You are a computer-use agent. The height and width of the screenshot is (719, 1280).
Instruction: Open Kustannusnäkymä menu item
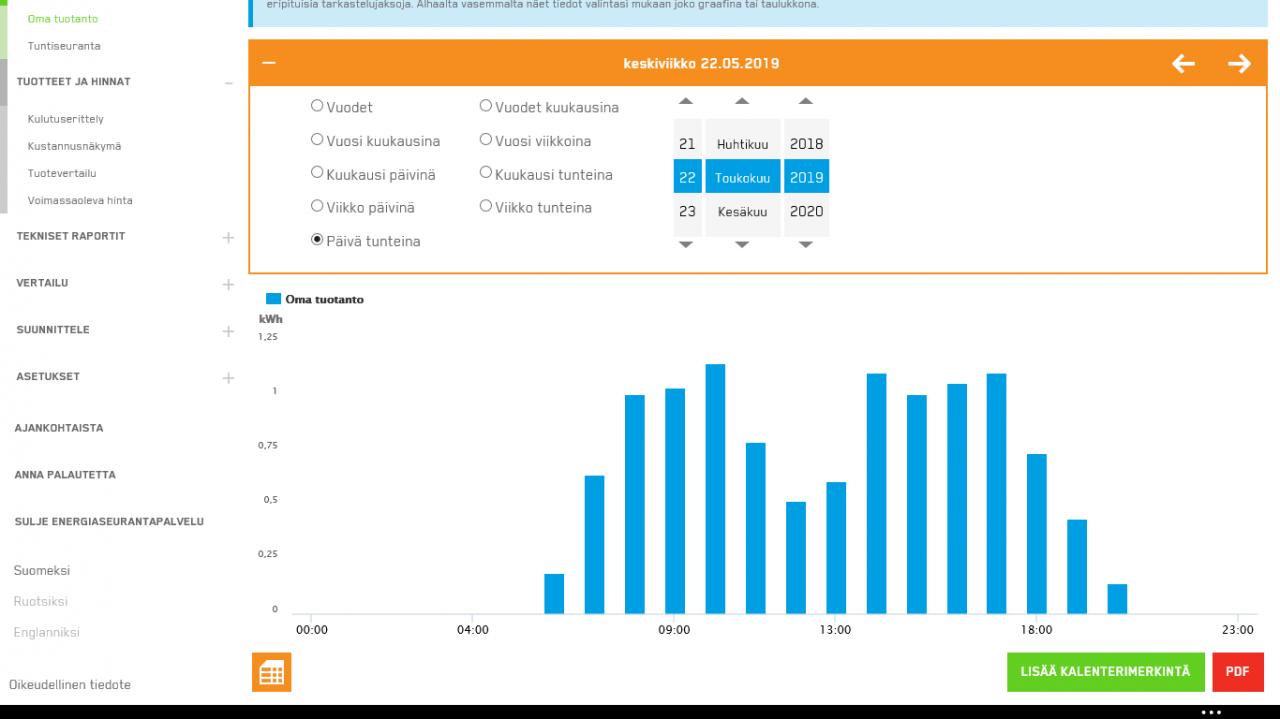74,146
